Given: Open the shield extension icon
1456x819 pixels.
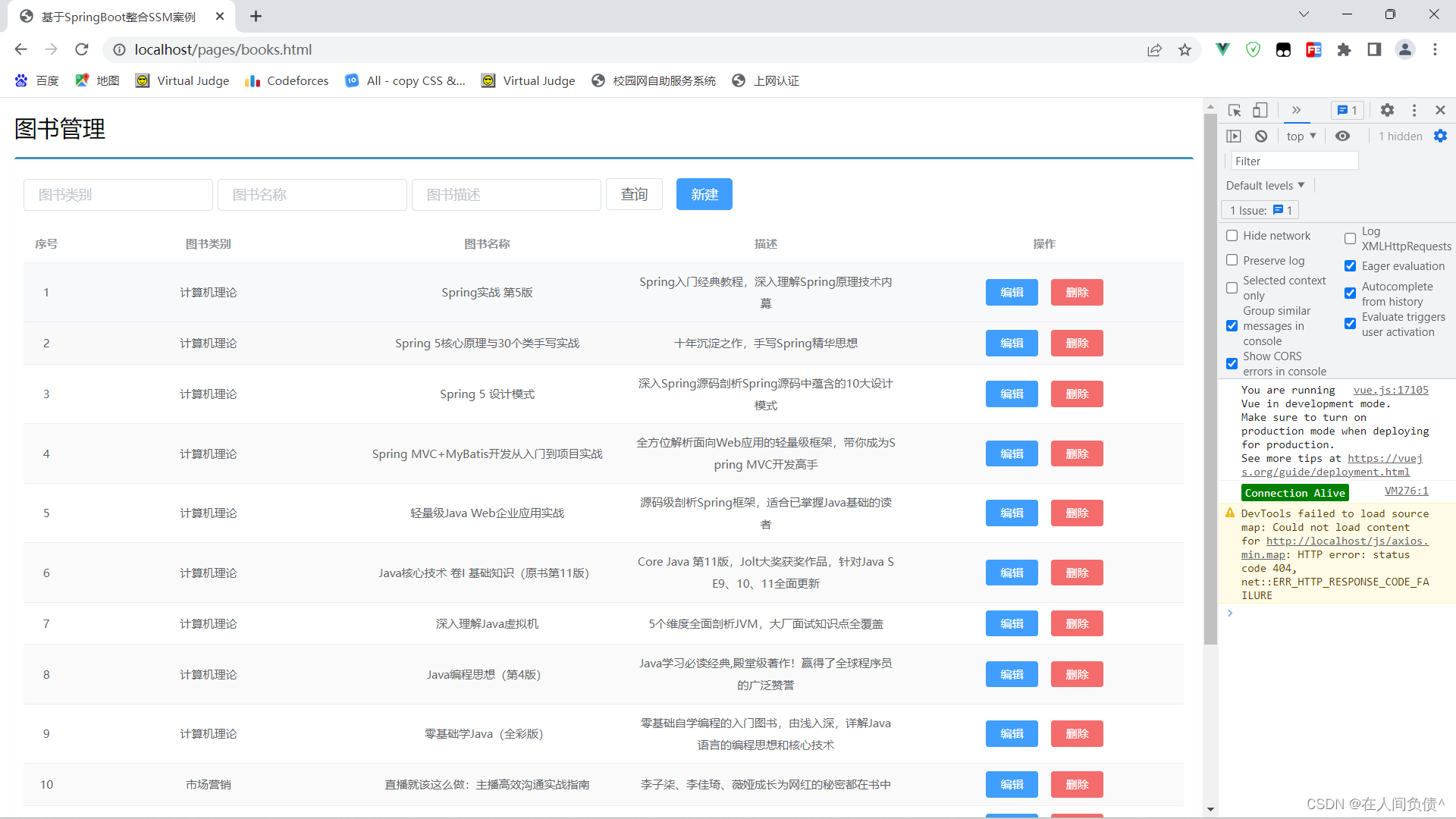Looking at the screenshot, I should (x=1253, y=49).
